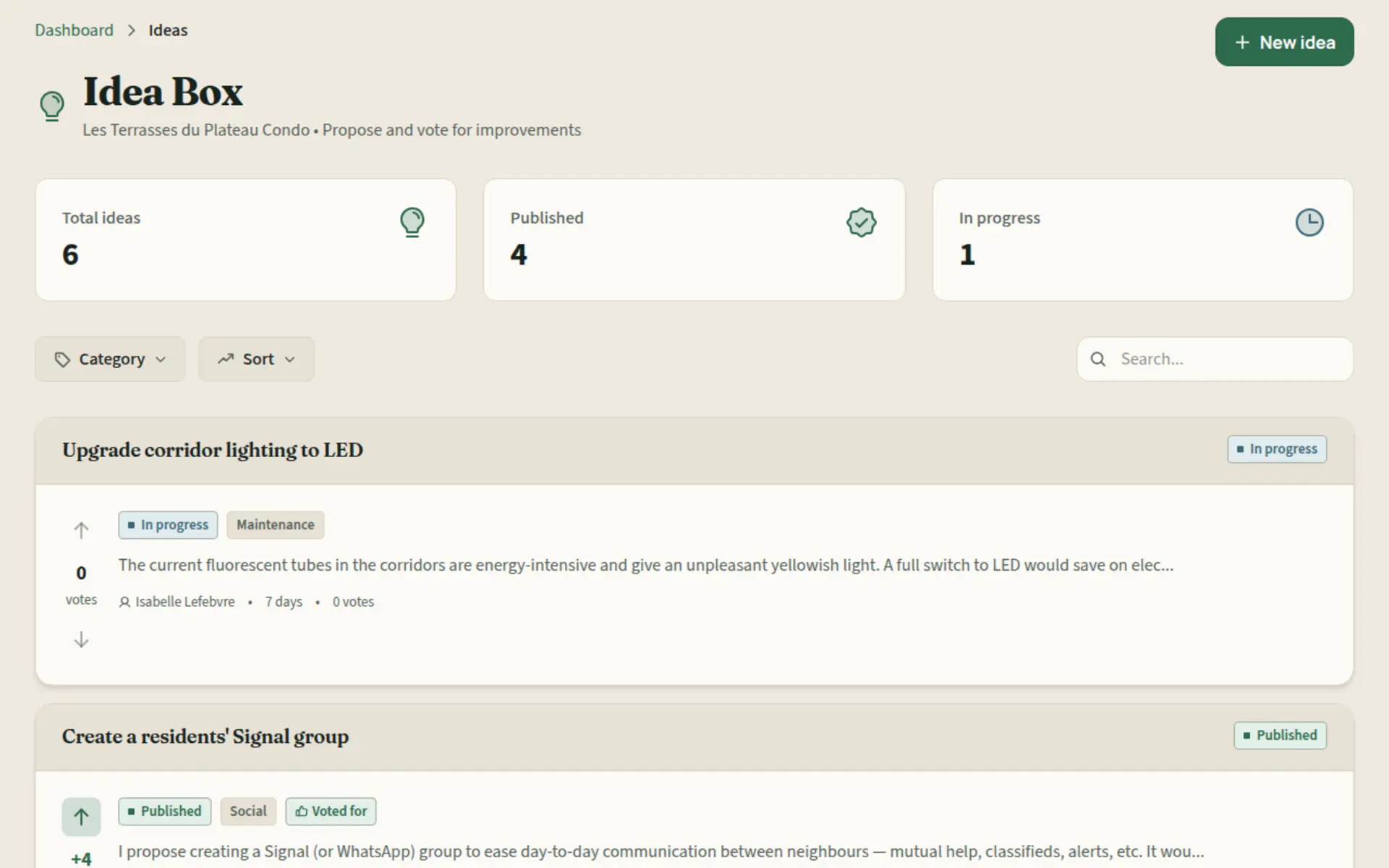Click Published badge in Signal group header
Screen dimensions: 1389x868
click(1280, 736)
